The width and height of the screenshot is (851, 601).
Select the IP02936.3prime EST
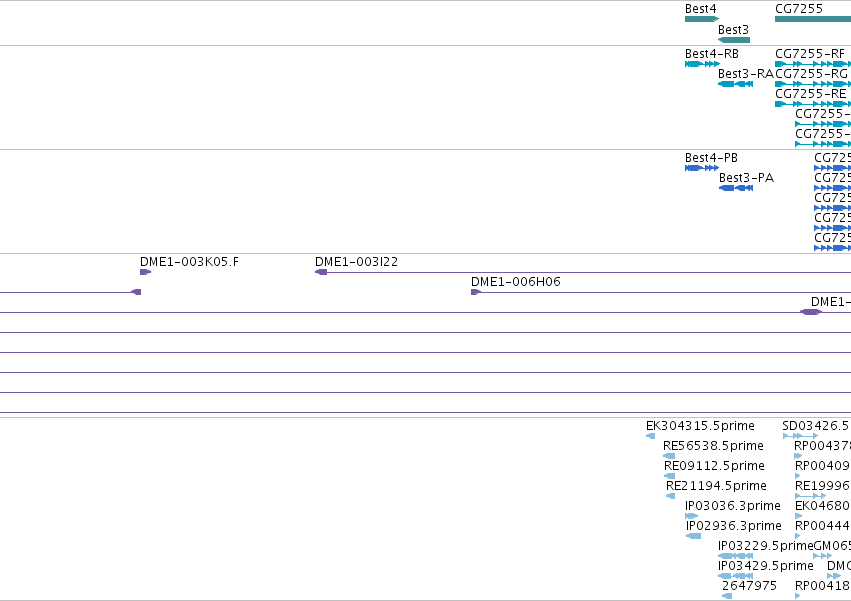coord(693,536)
